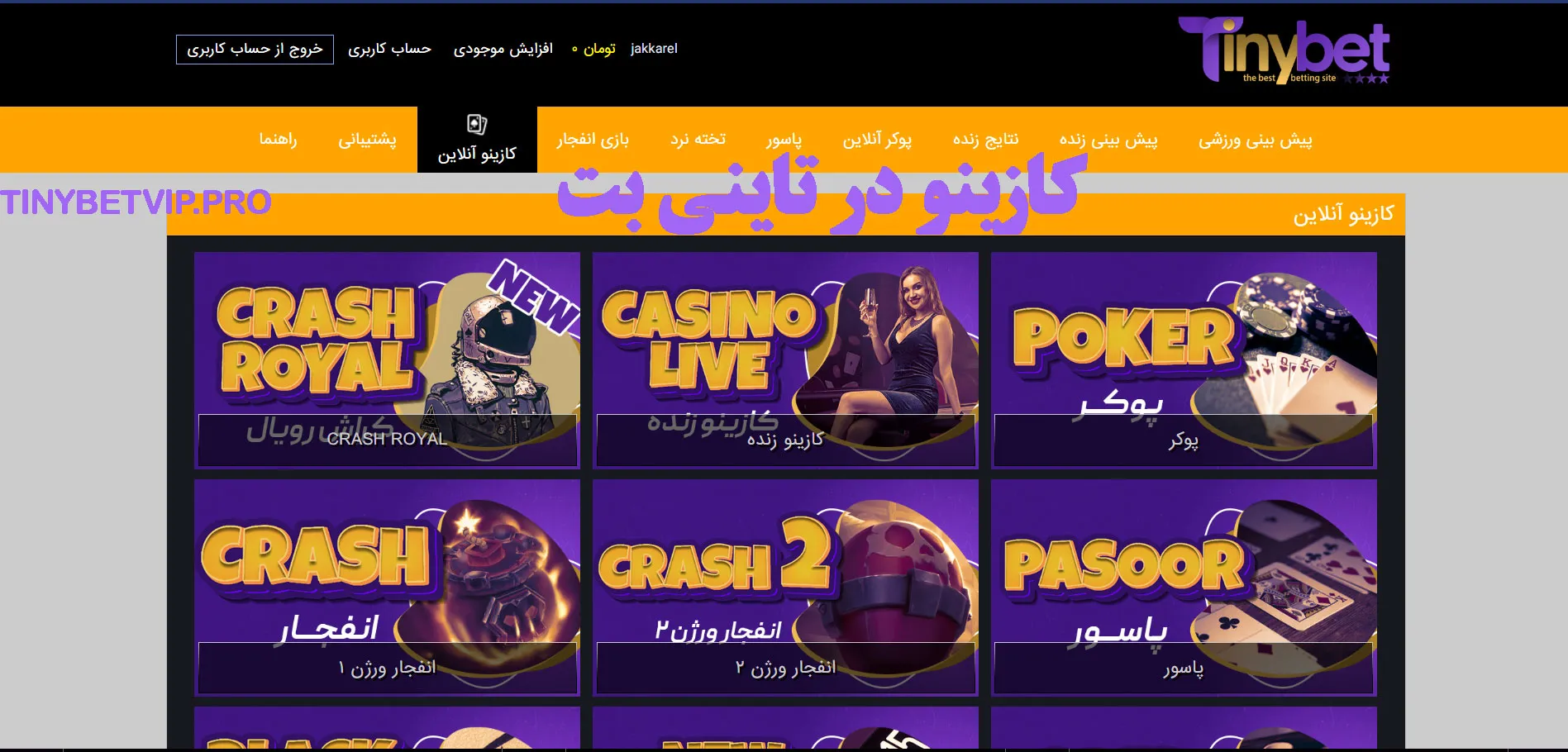Open the Crash انفجار ورژن ۱ tile
Viewport: 1568px width, 752px height.
[387, 588]
